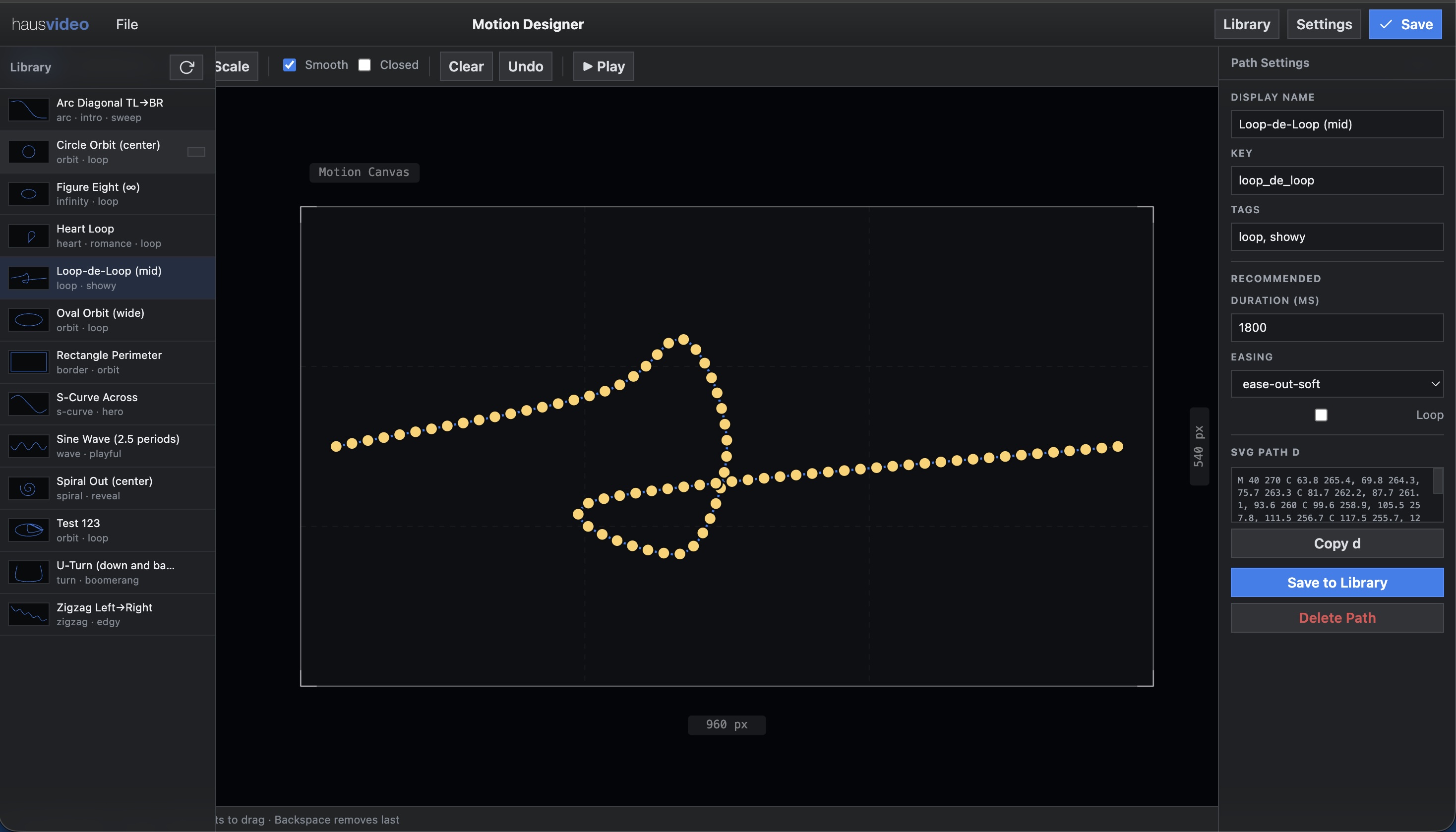Select the U-Turn (down and ba... row title
This screenshot has height=832, width=1456.
pos(116,566)
